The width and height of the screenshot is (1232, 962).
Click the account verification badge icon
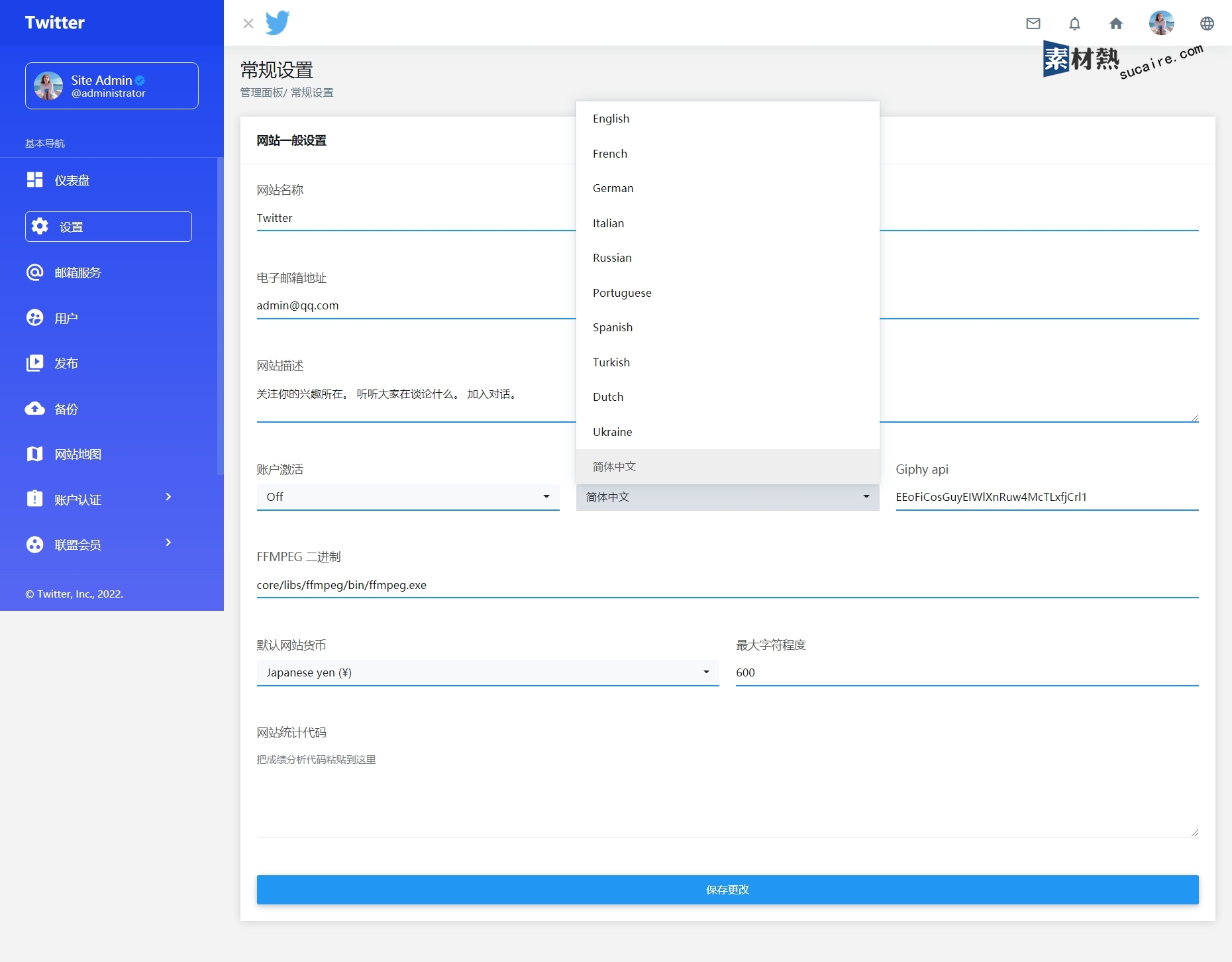(x=34, y=498)
